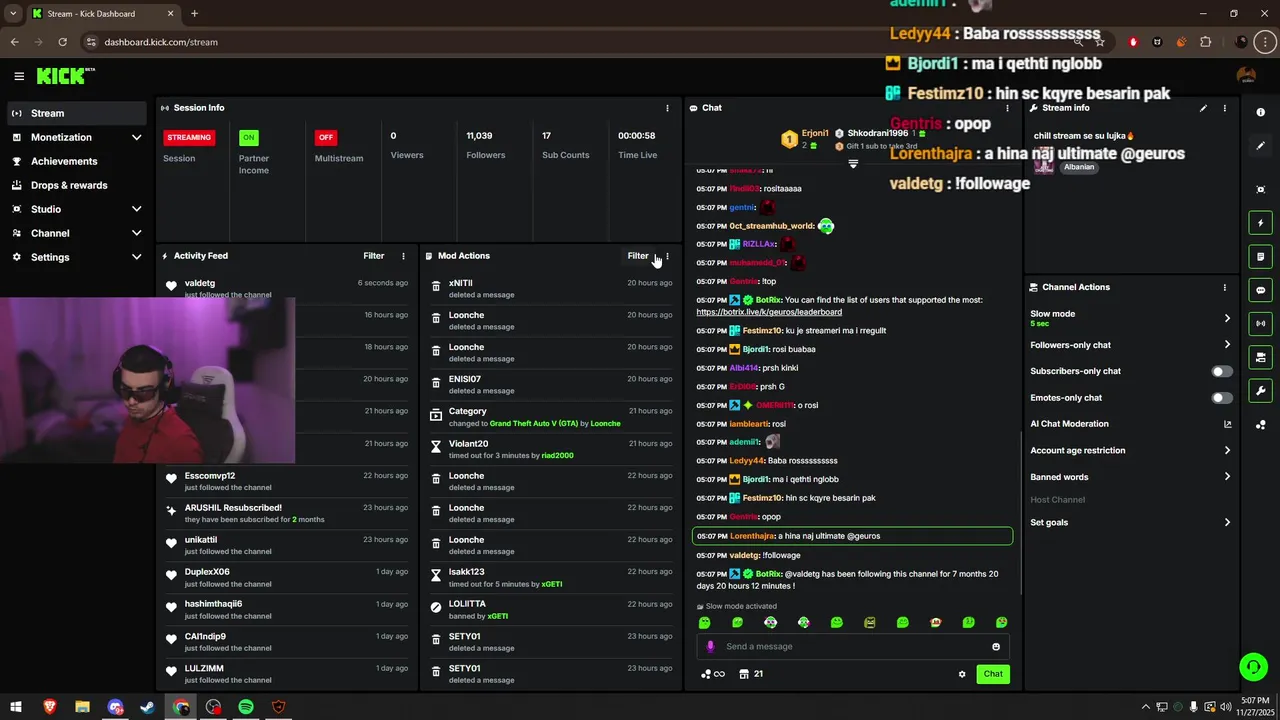
Task: Open Achievements in left sidebar
Action: pos(76,161)
